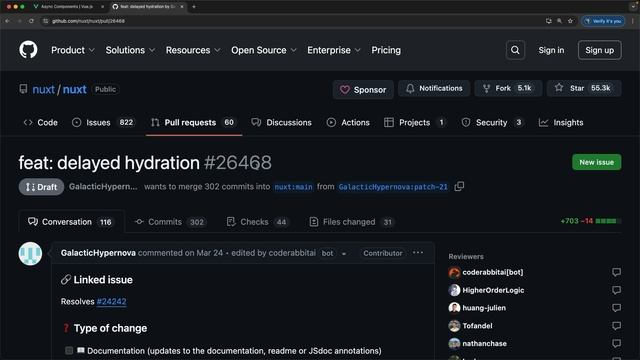Click the install app icon in address bar
Screen dimensions: 640x360
point(549,21)
